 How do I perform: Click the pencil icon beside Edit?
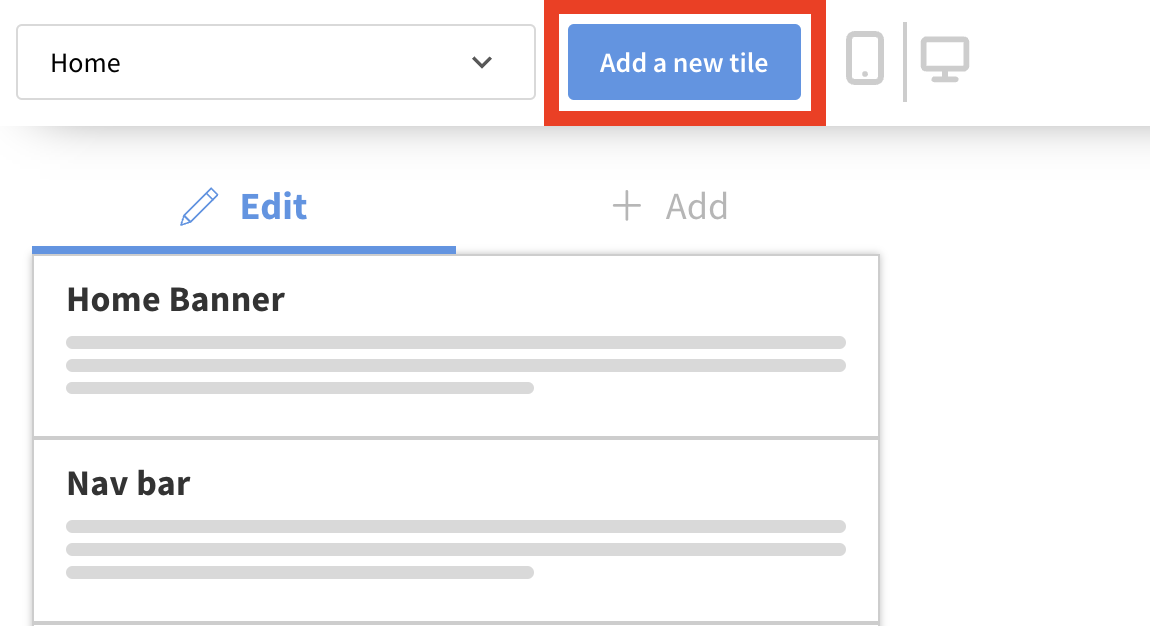click(x=199, y=207)
